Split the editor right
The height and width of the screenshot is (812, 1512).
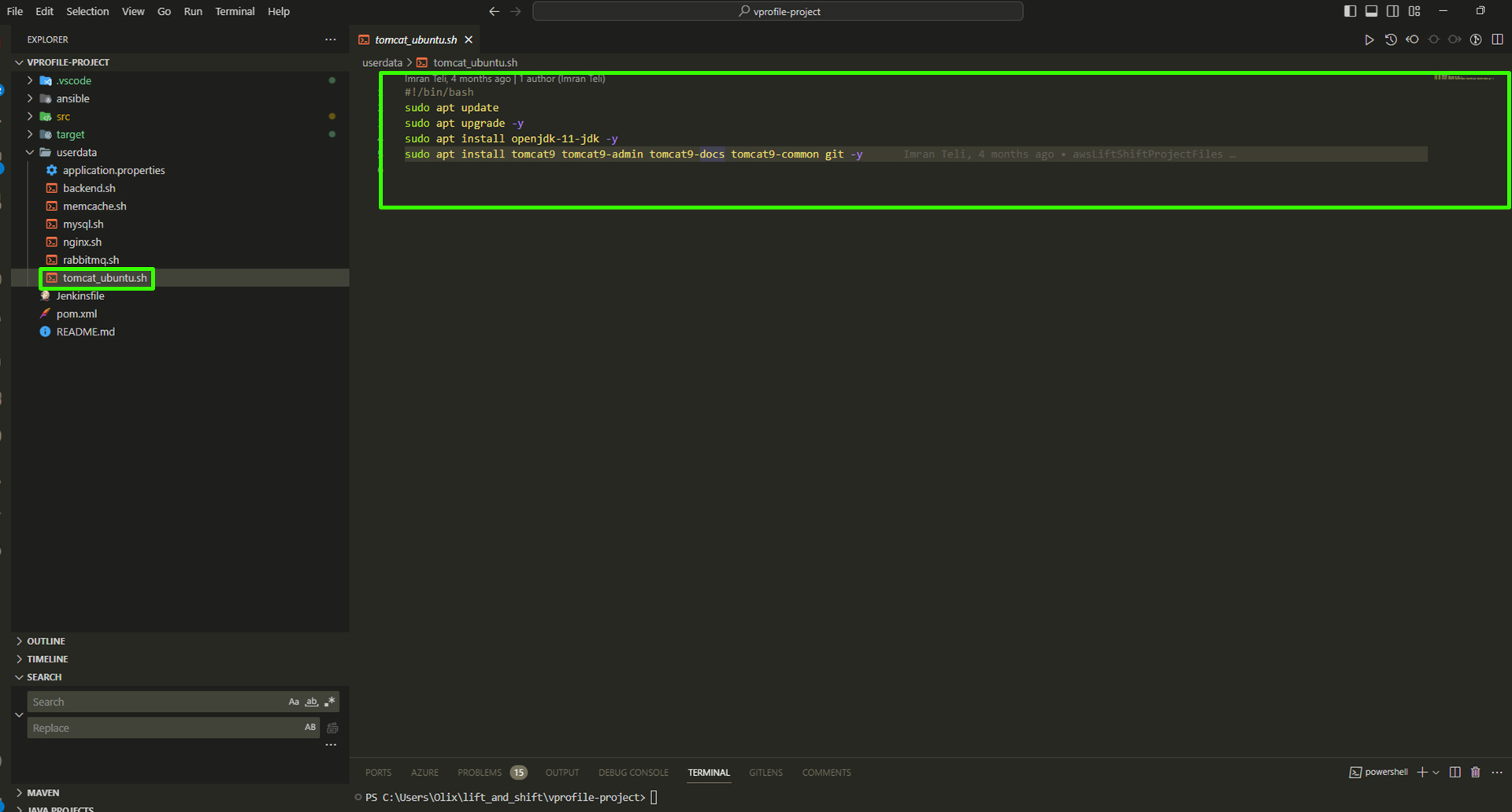1497,39
